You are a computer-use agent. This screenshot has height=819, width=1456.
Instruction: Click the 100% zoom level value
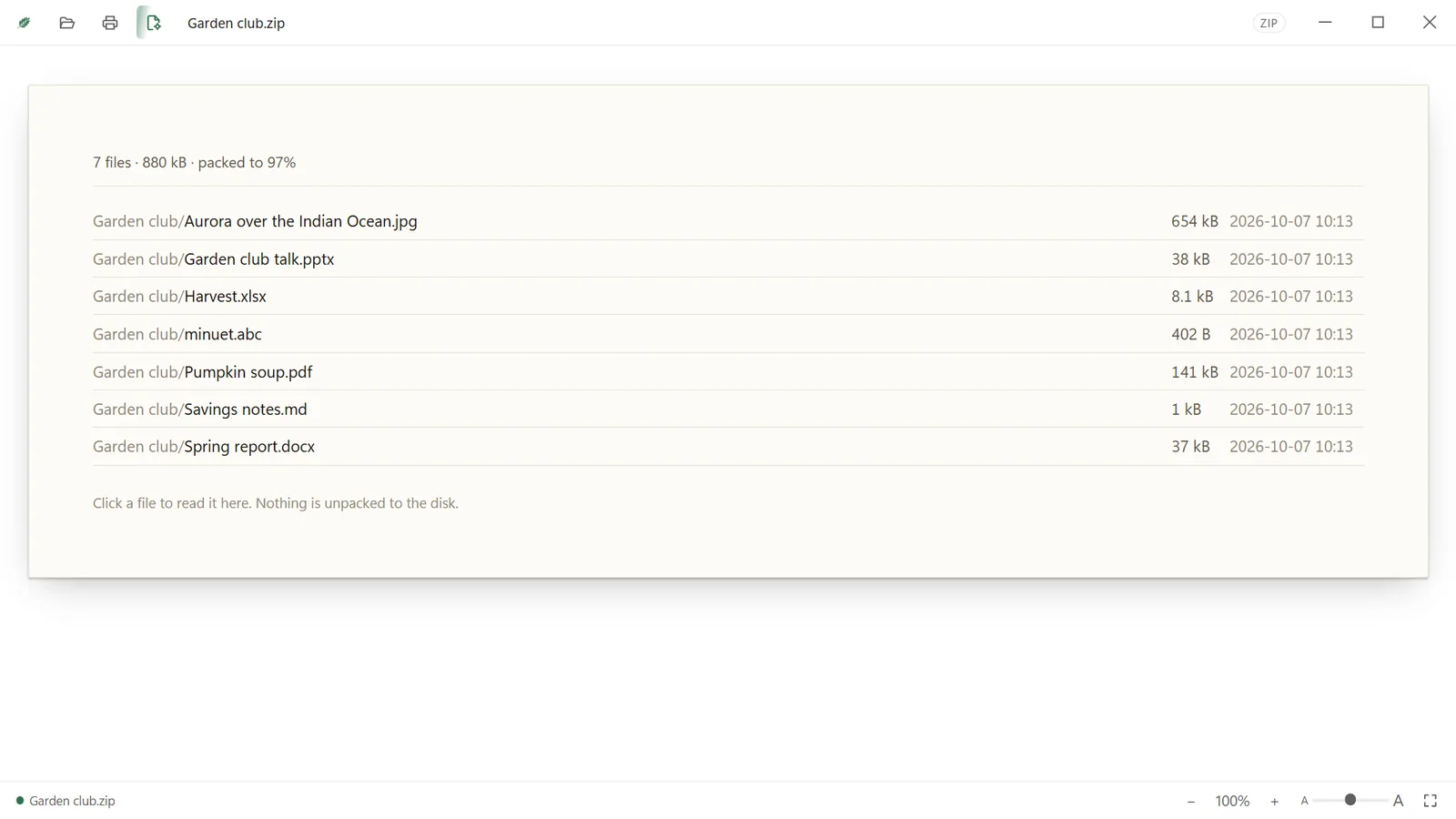coord(1232,801)
